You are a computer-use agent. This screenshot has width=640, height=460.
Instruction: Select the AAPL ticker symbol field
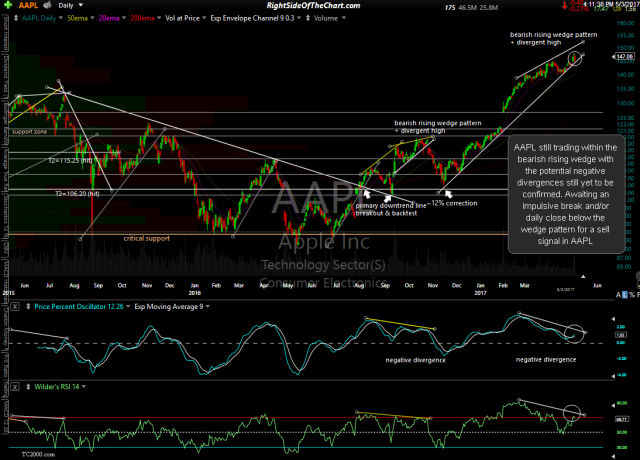[x=28, y=5]
